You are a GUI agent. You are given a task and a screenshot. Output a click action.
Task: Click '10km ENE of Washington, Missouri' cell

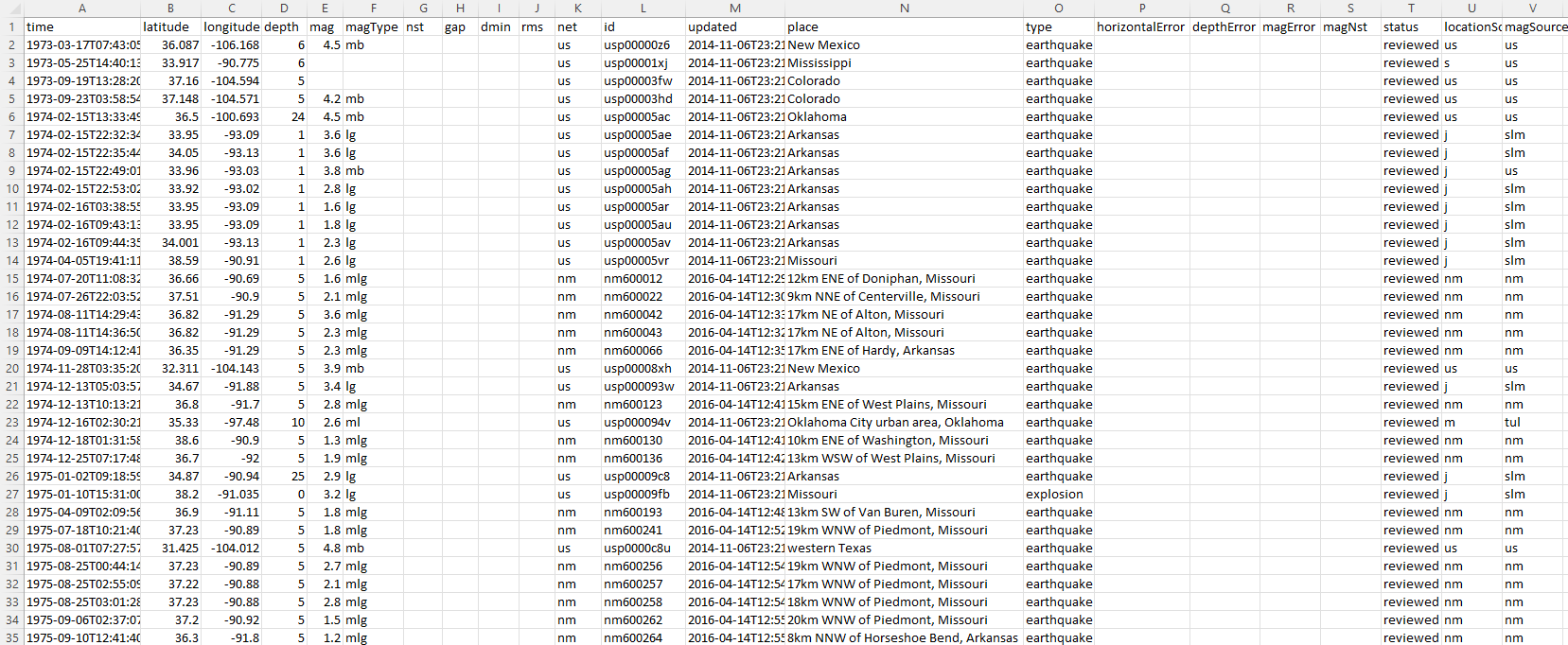[x=904, y=441]
